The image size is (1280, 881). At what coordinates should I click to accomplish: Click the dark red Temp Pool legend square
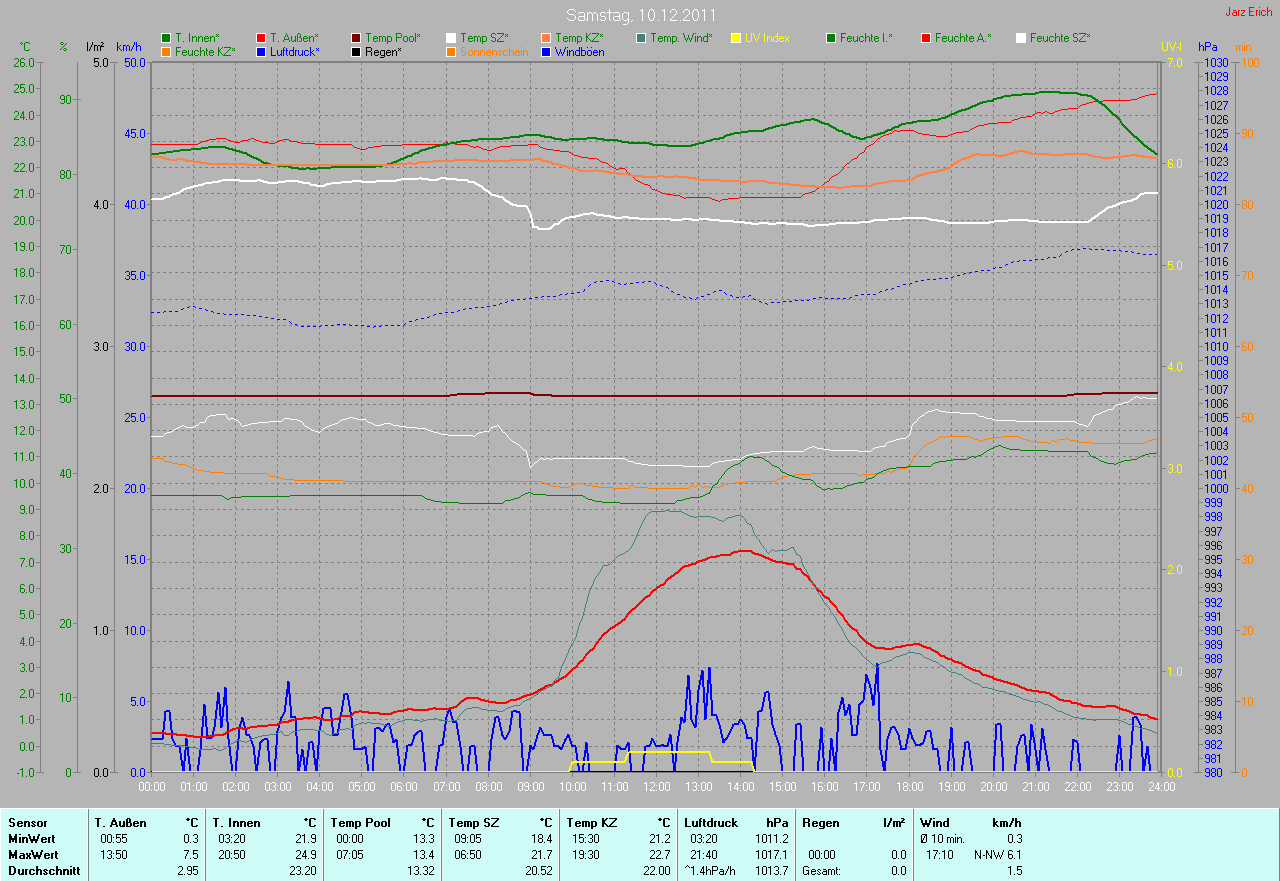356,38
